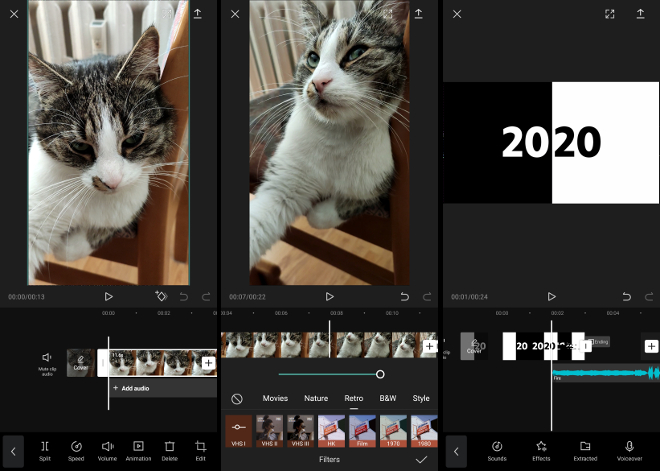Open the Effects audio option
The height and width of the screenshot is (471, 660).
click(541, 449)
